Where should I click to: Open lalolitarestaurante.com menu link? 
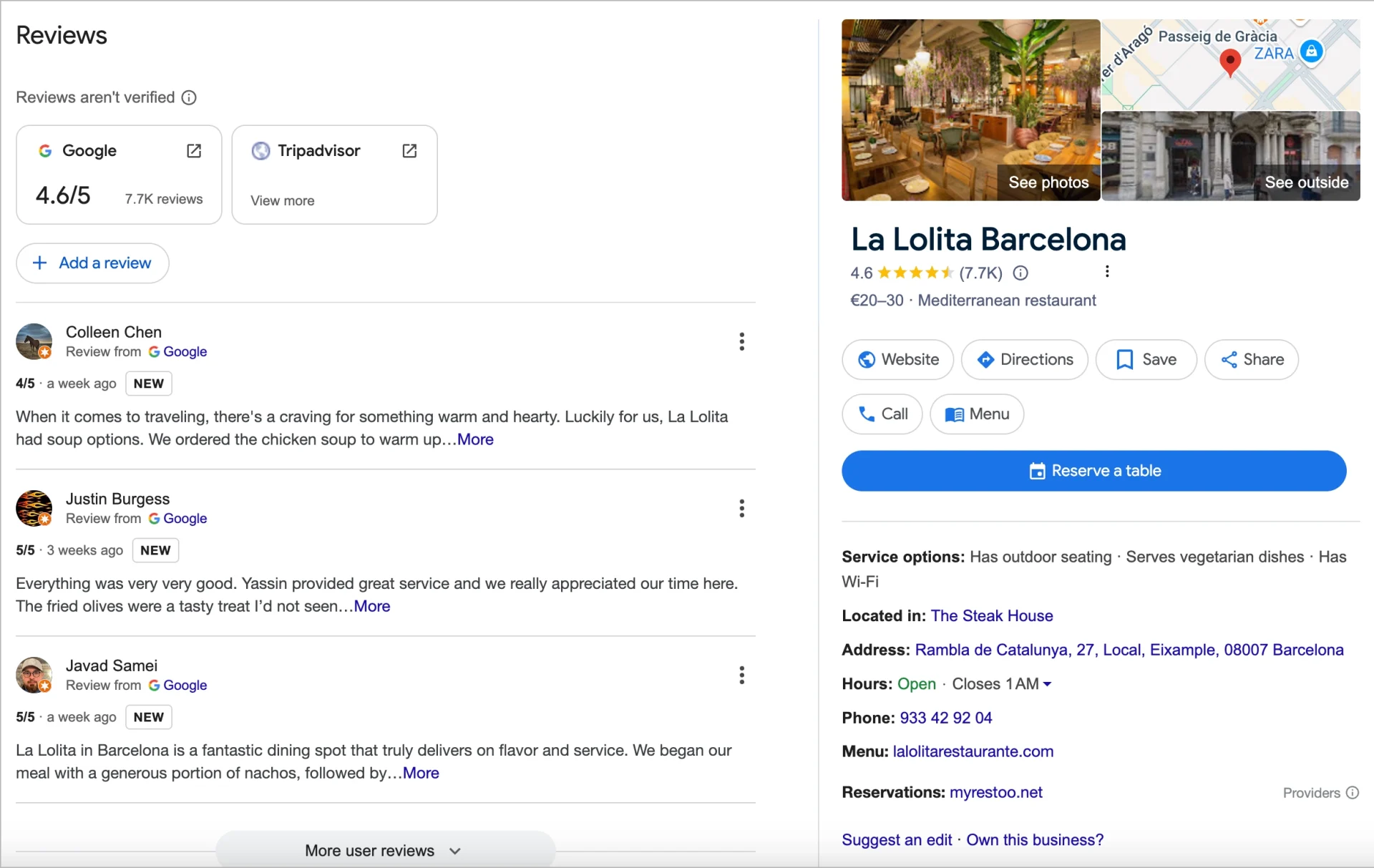tap(973, 751)
